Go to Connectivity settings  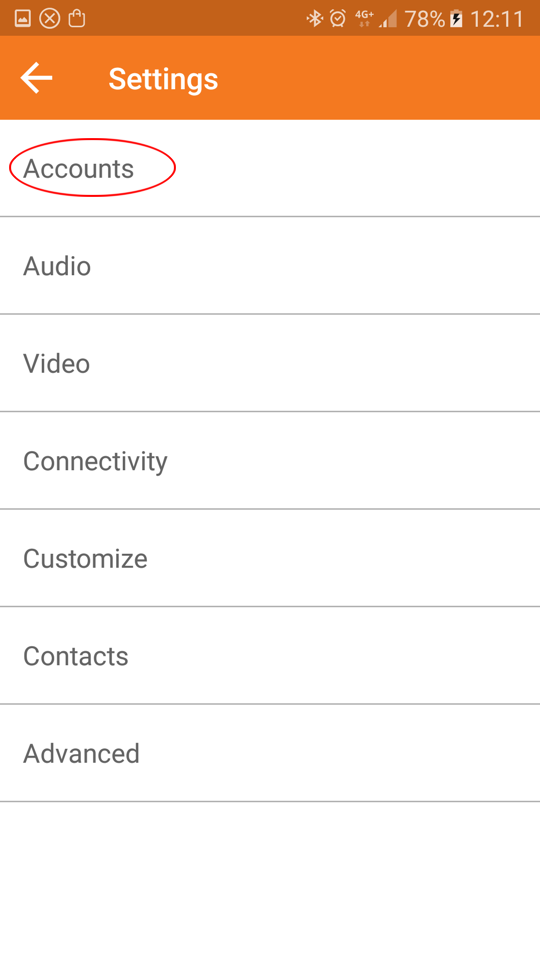click(270, 460)
